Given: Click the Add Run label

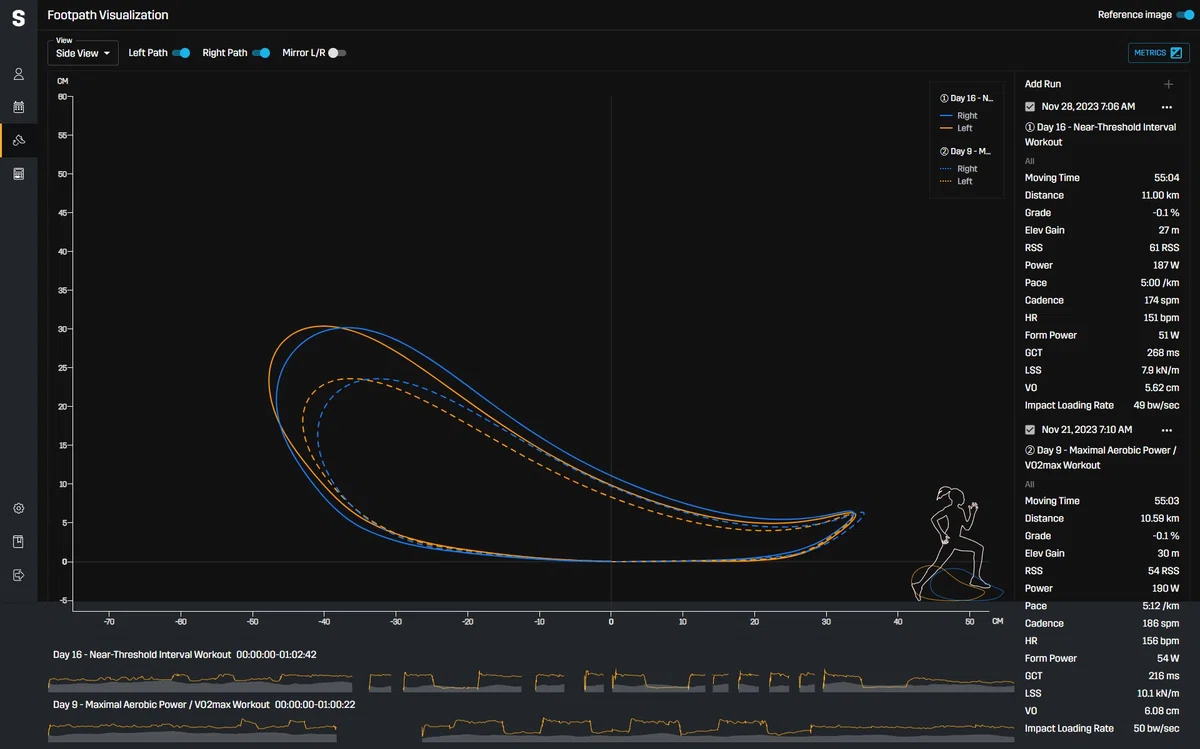Looking at the screenshot, I should pyautogui.click(x=1043, y=84).
